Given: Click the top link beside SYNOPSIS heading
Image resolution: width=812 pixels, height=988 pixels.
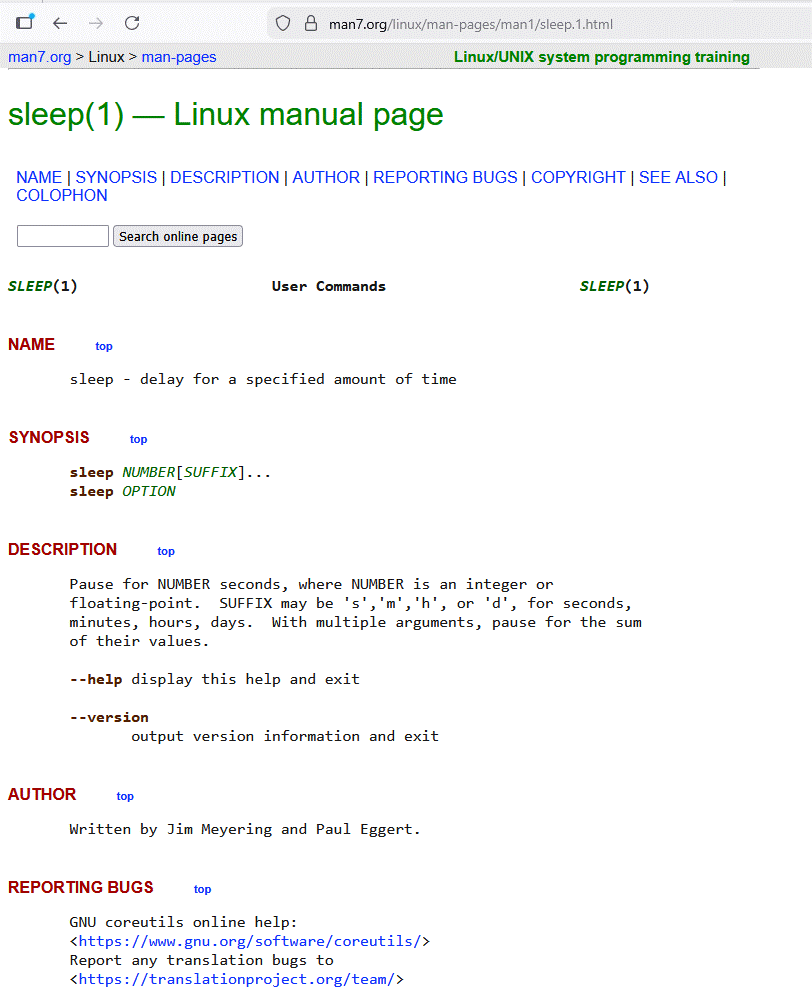Looking at the screenshot, I should tap(139, 439).
